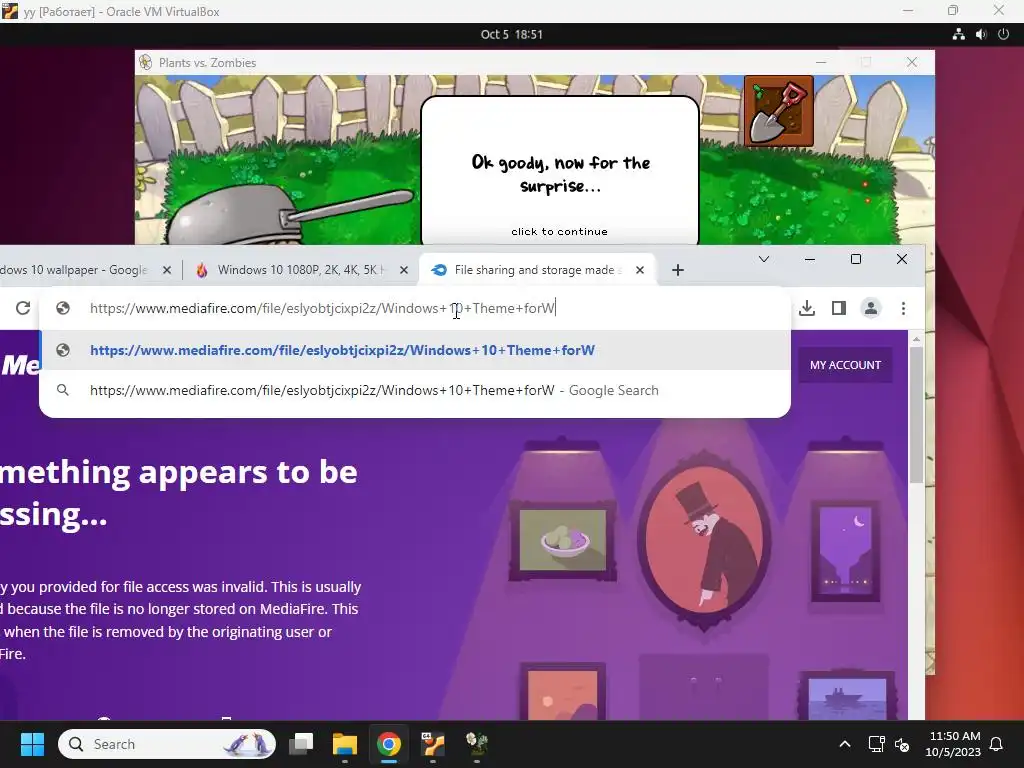Click the MY ACCOUNT button on MediaFire
The image size is (1024, 768).
[845, 365]
